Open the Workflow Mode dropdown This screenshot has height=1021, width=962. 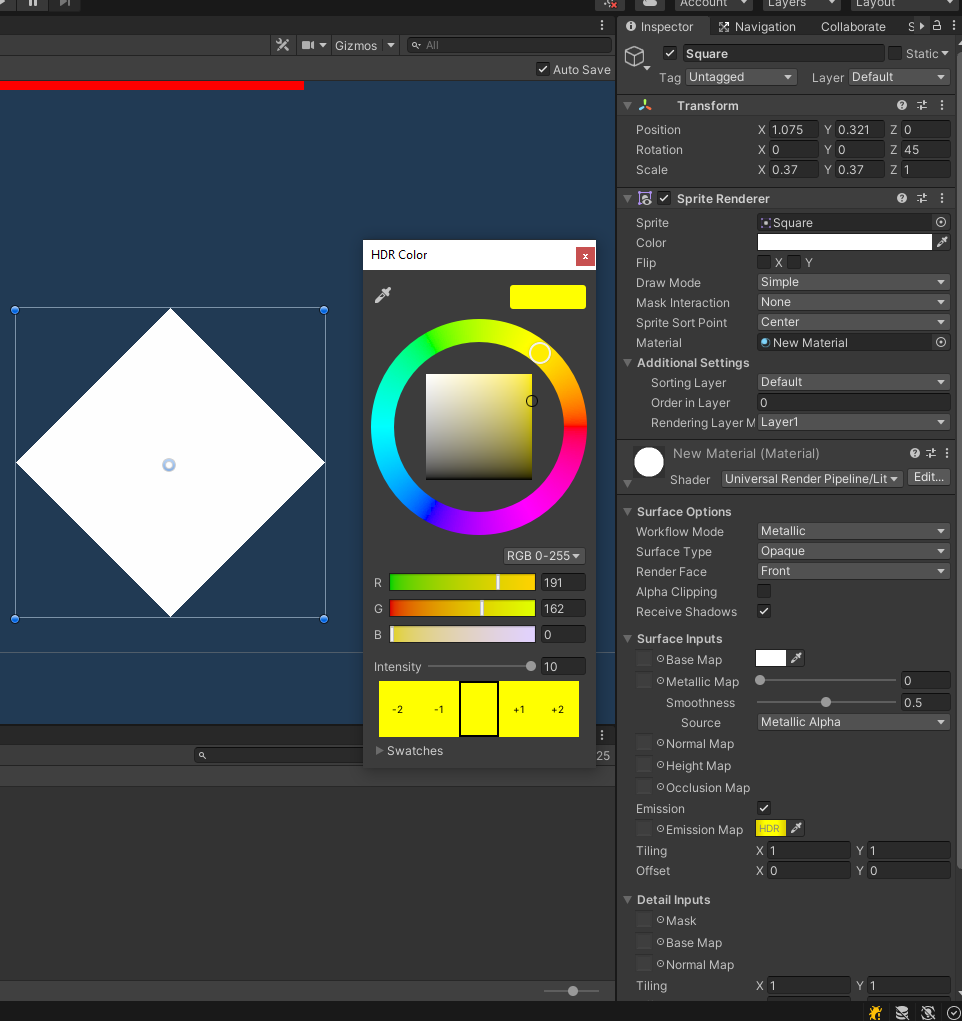tap(853, 531)
